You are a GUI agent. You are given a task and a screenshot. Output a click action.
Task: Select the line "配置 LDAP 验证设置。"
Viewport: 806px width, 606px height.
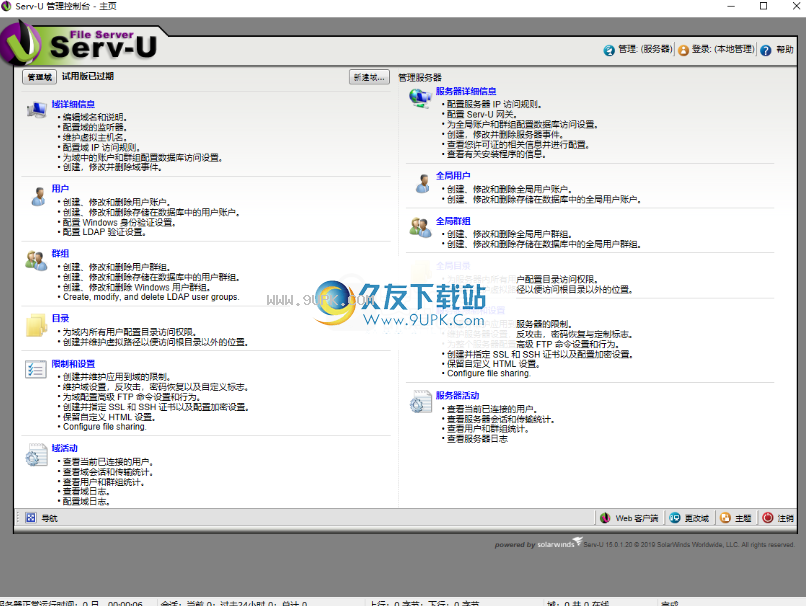[x=104, y=232]
